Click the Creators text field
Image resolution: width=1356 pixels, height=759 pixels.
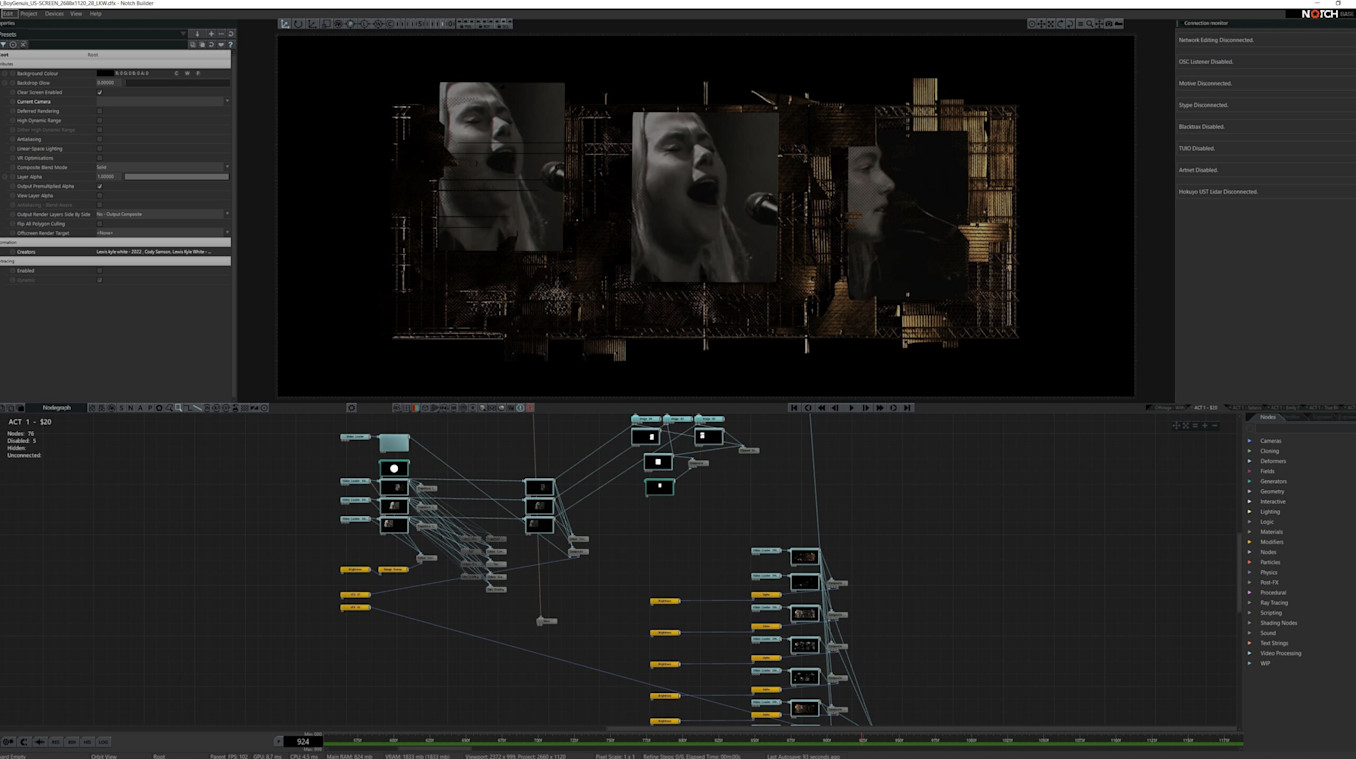click(x=163, y=252)
